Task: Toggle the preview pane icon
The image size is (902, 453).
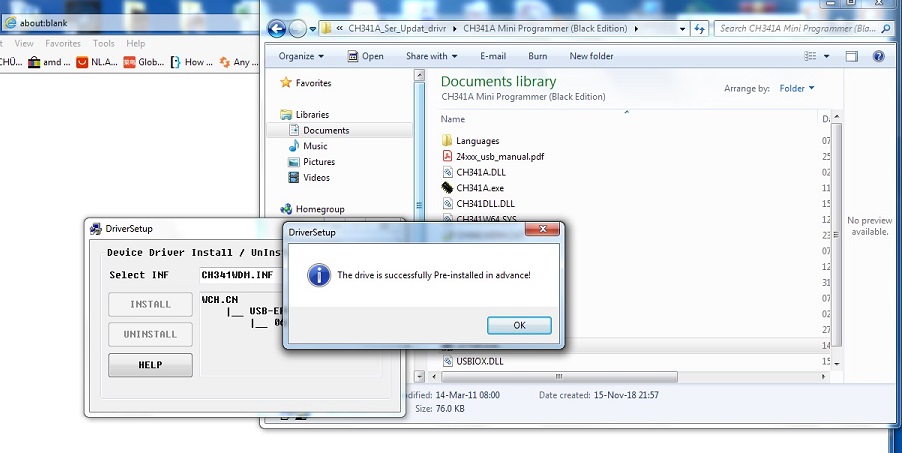Action: click(x=851, y=56)
